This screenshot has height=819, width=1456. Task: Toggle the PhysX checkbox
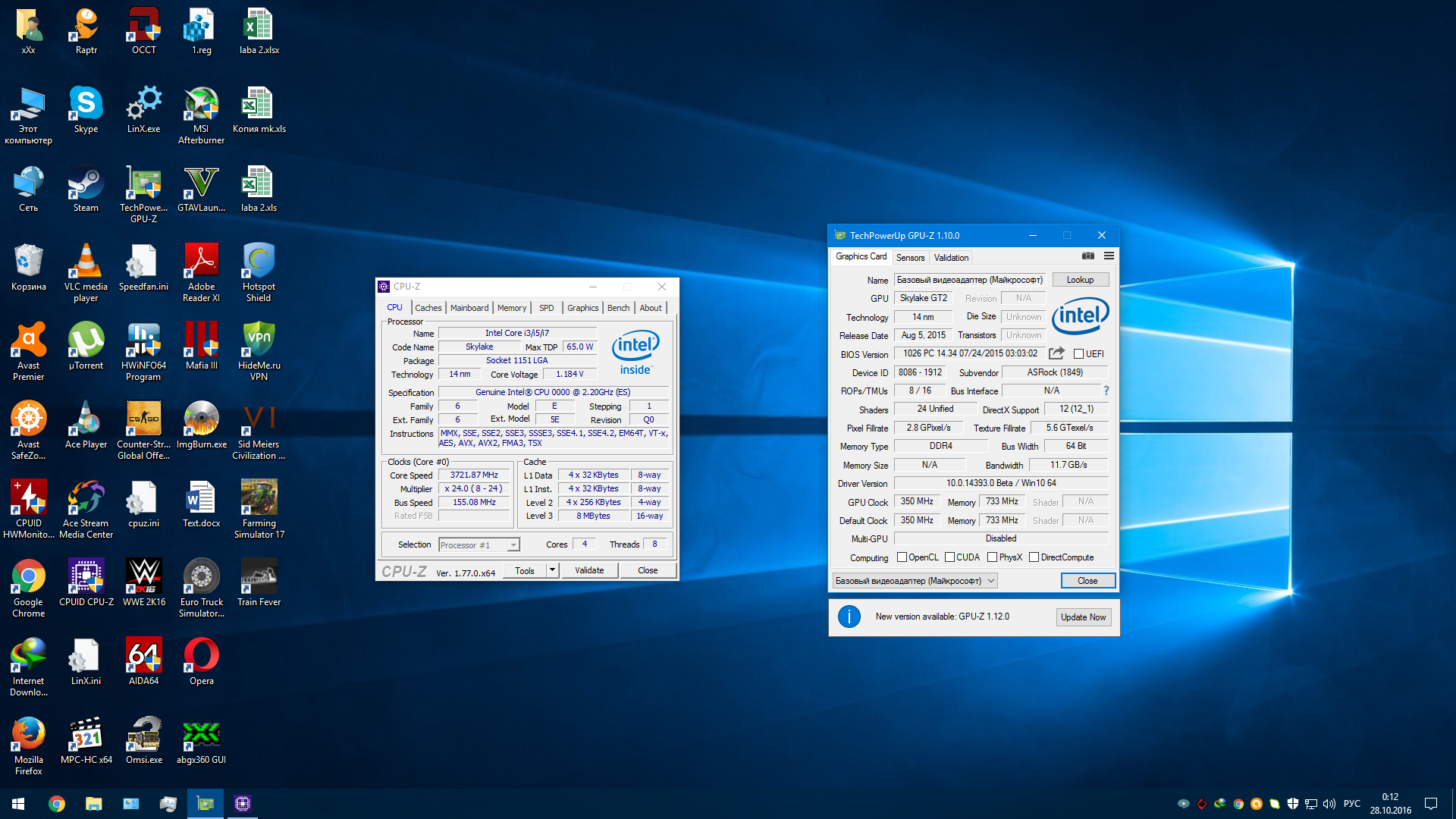pos(992,557)
